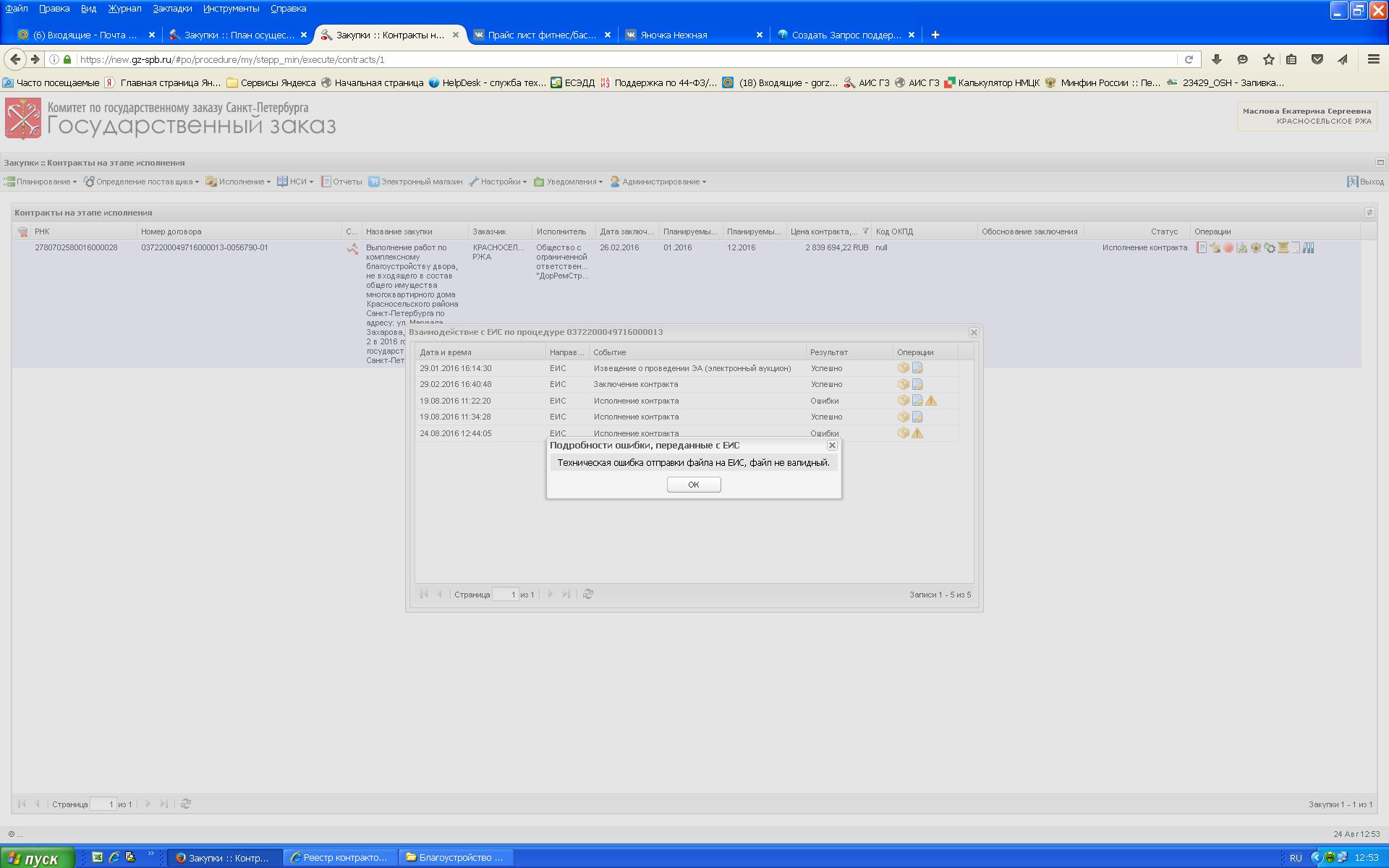Click the clear filter icon beside РНК
This screenshot has height=868, width=1389.
[x=22, y=231]
